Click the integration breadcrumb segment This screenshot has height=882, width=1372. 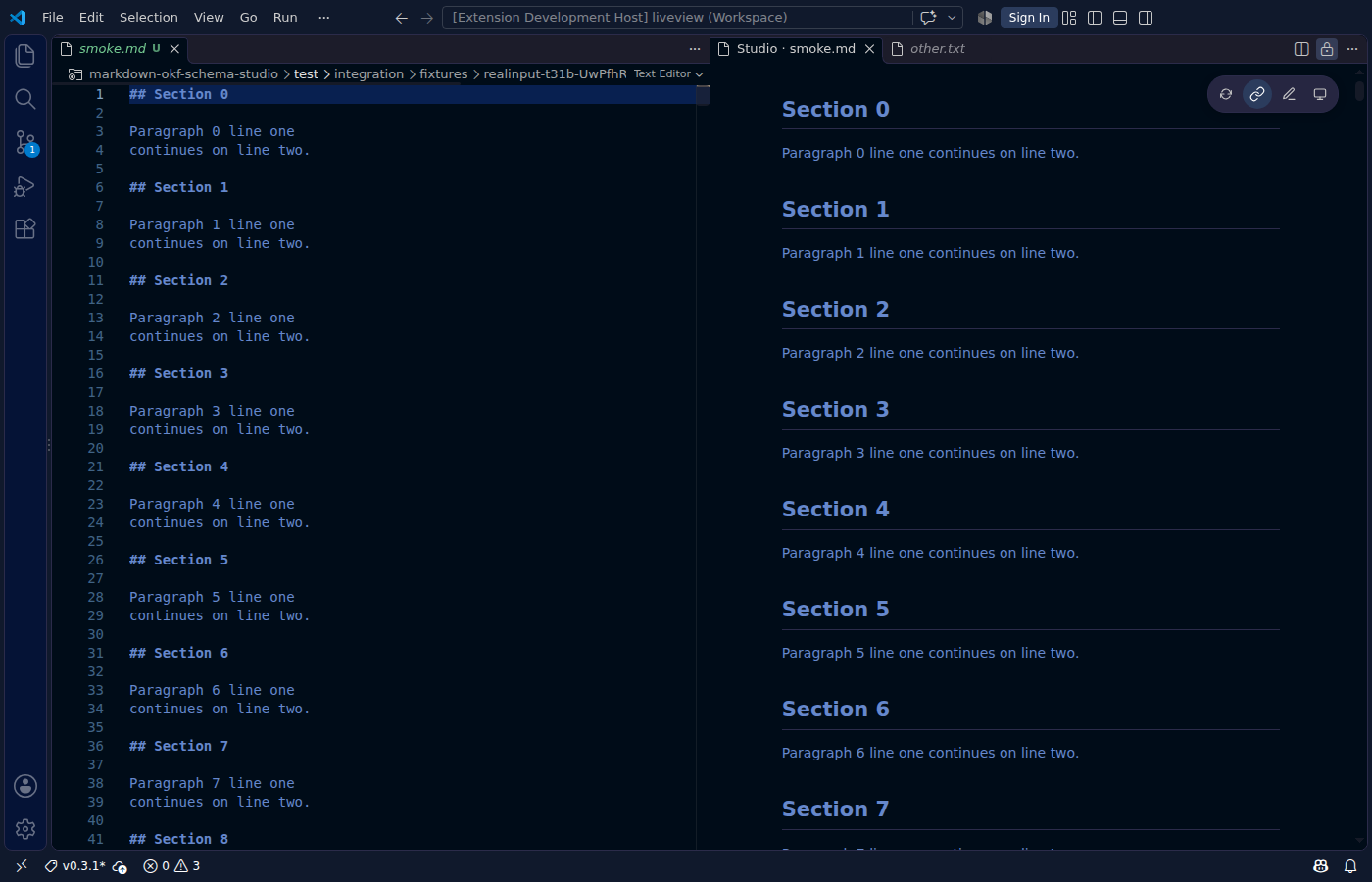tap(368, 74)
